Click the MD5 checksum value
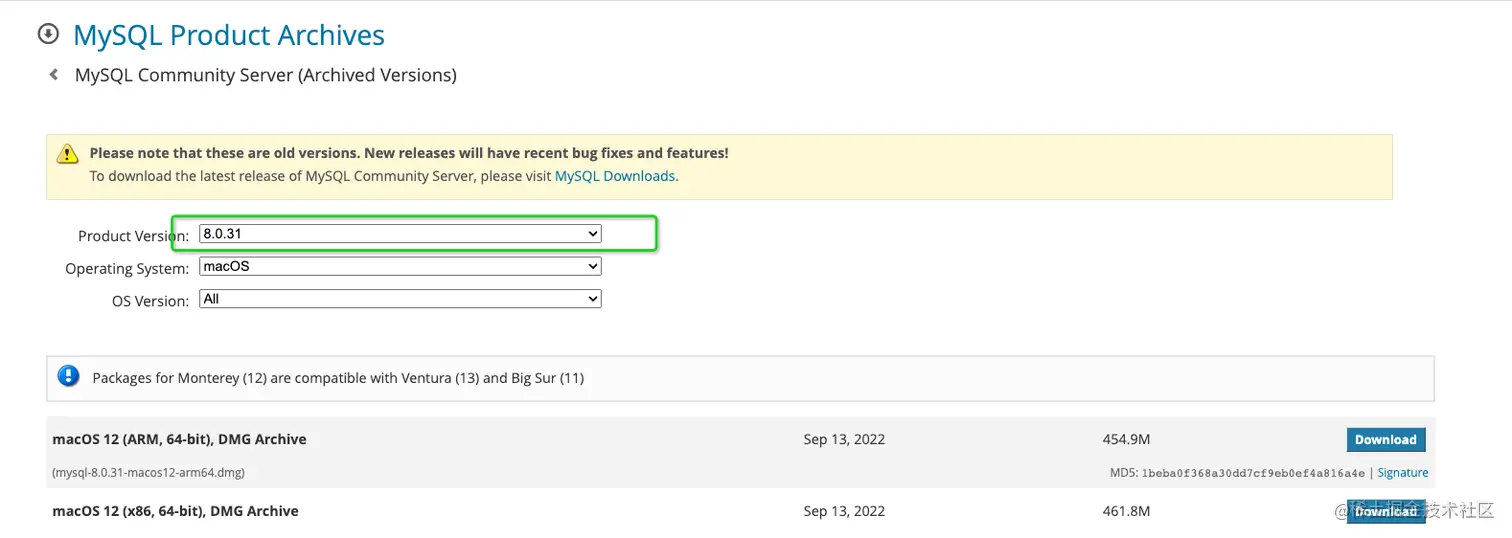Viewport: 1512px width, 538px height. click(1253, 473)
